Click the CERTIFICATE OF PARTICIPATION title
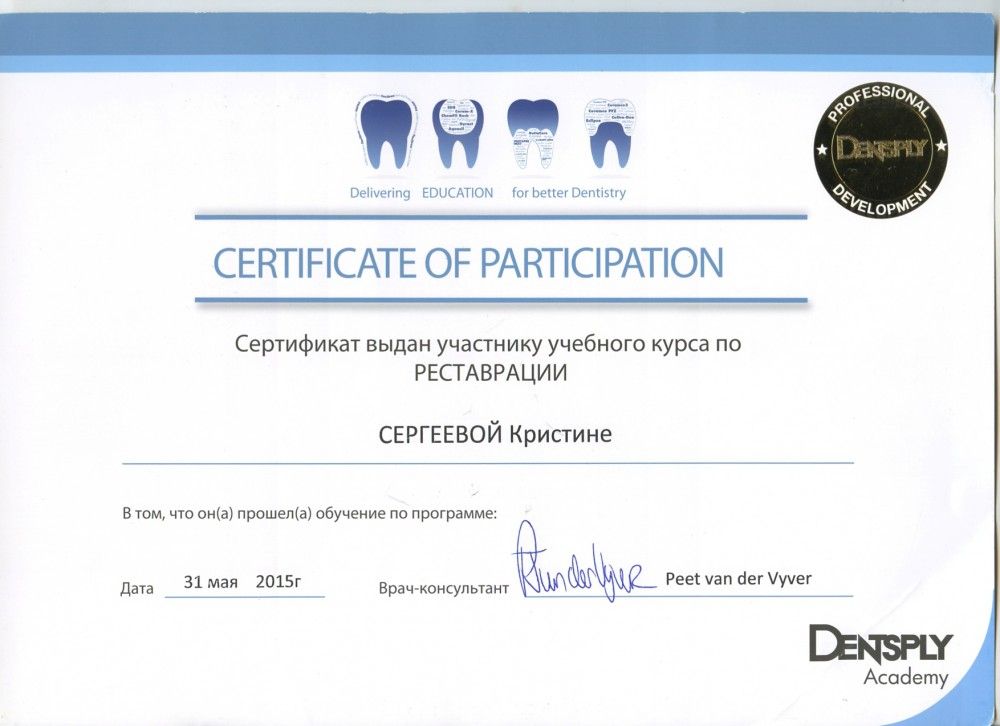Viewport: 1000px width, 726px height. click(468, 263)
